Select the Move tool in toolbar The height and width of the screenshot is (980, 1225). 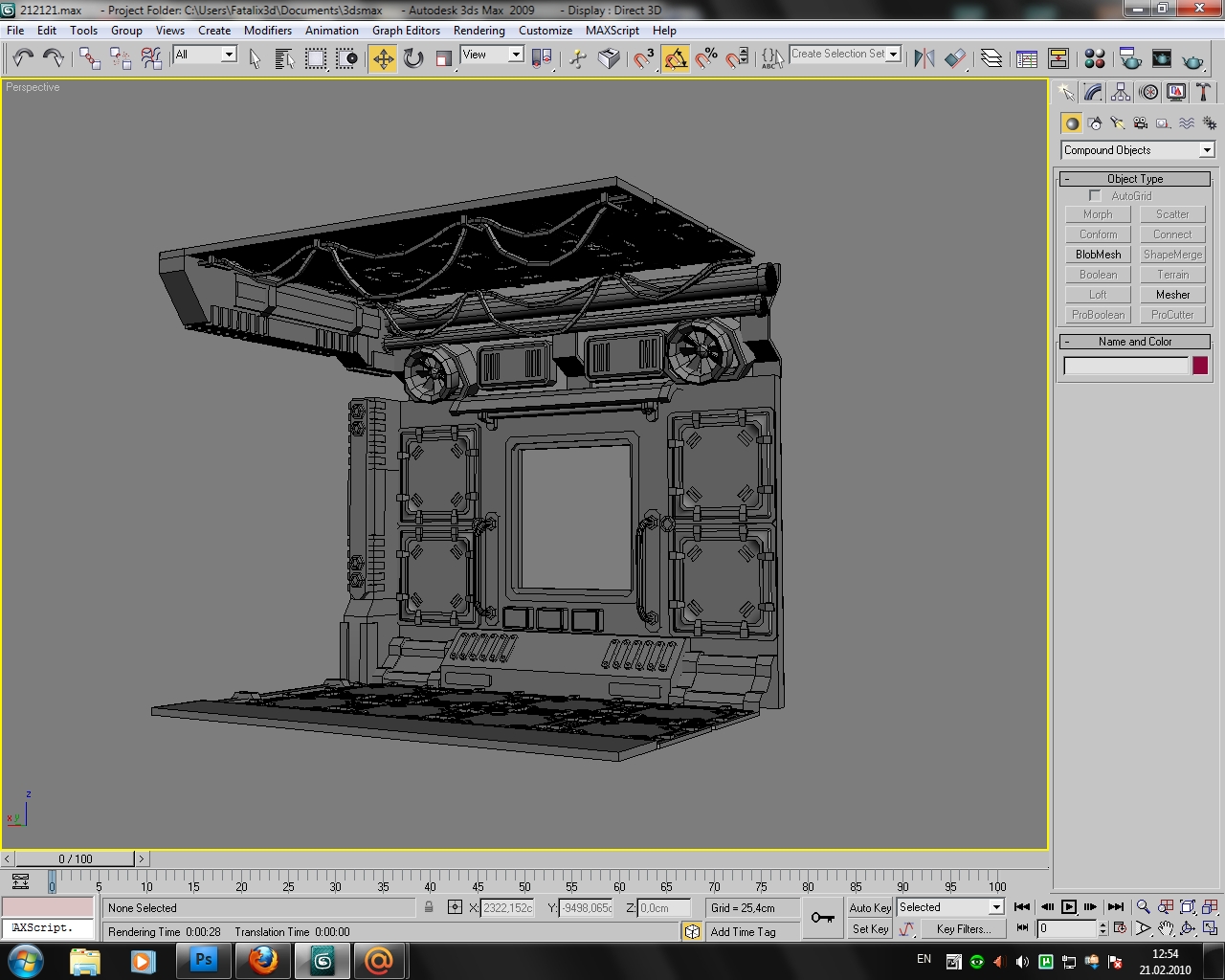(383, 59)
